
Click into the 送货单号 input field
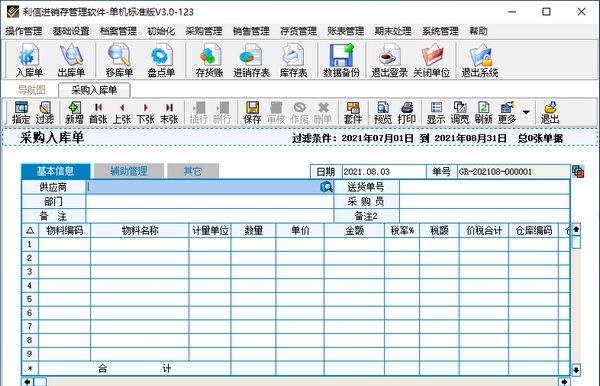(484, 187)
